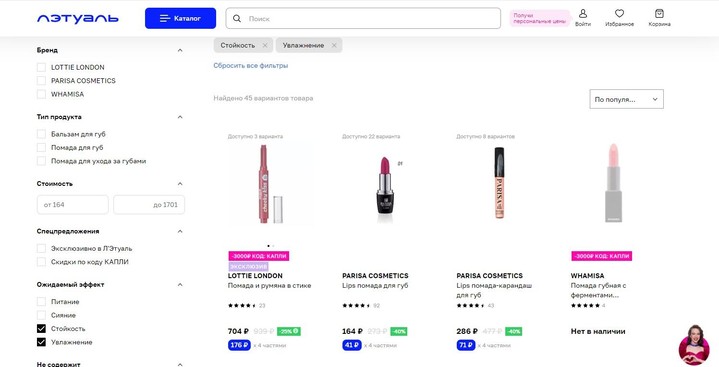
Task: Remove the Увлажнение filter chip
Action: click(x=334, y=45)
